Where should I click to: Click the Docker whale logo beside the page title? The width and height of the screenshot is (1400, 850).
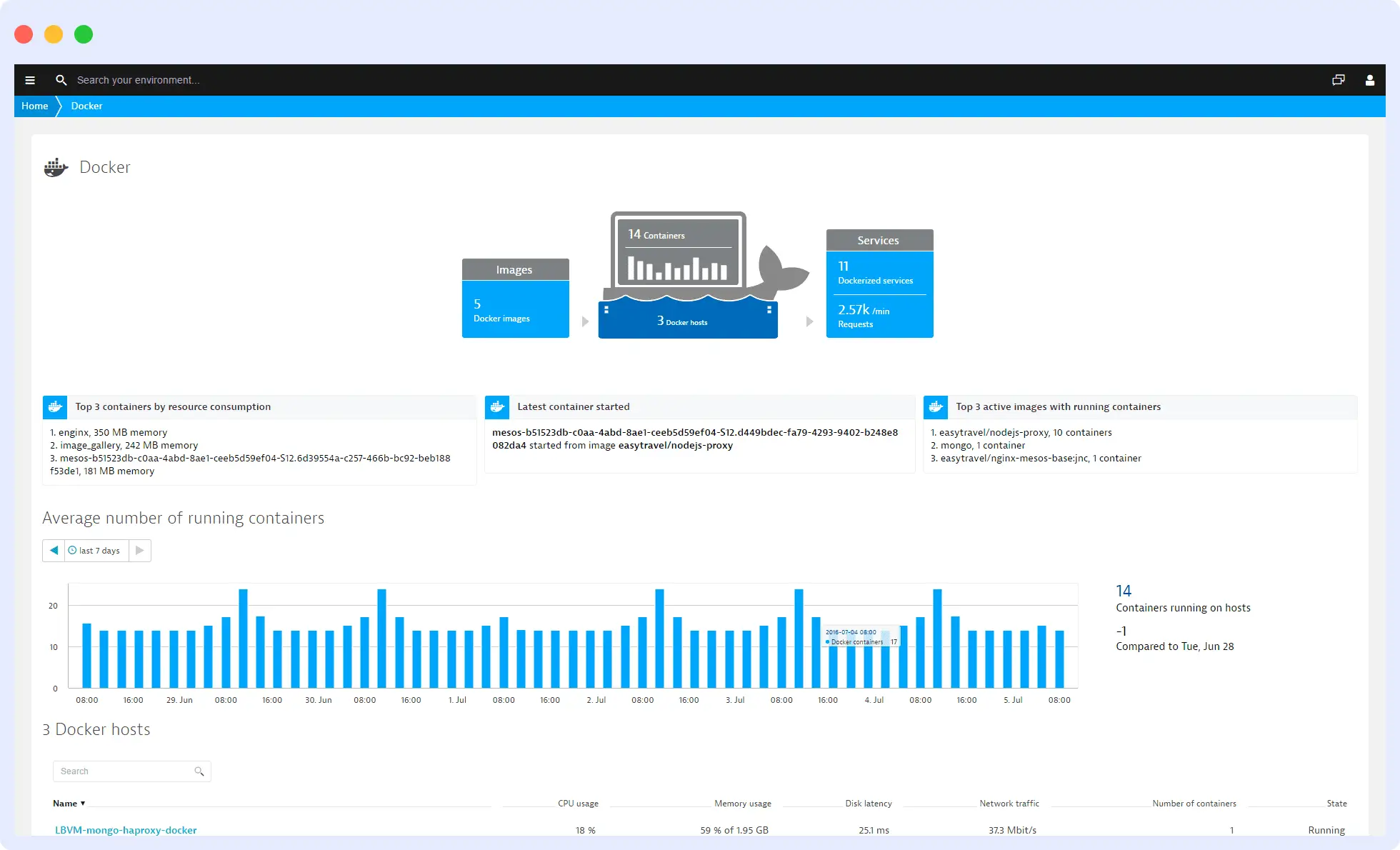pyautogui.click(x=56, y=167)
